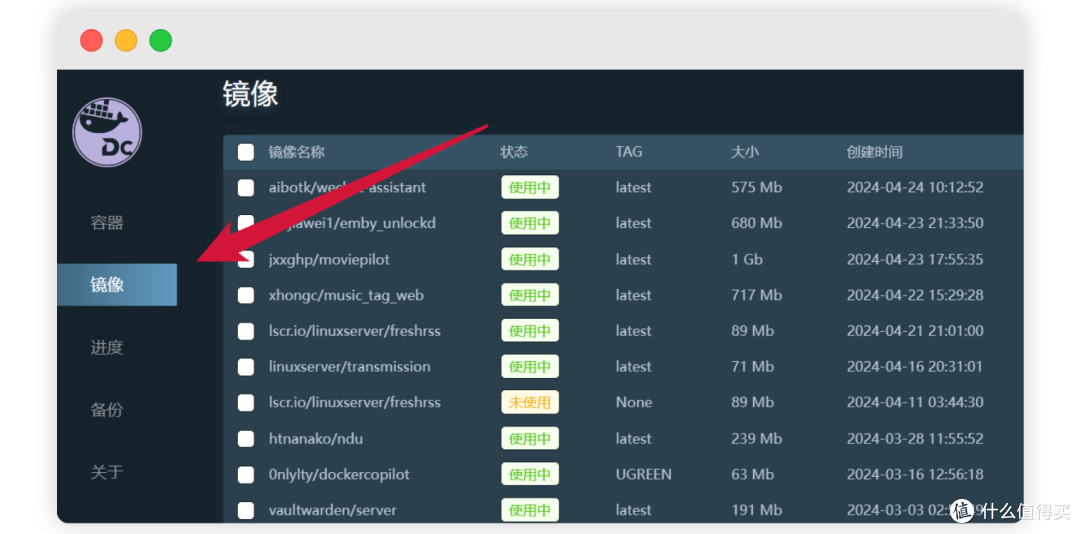Click the 575 Mb size value
Viewport: 1080px width, 534px height.
(x=756, y=187)
